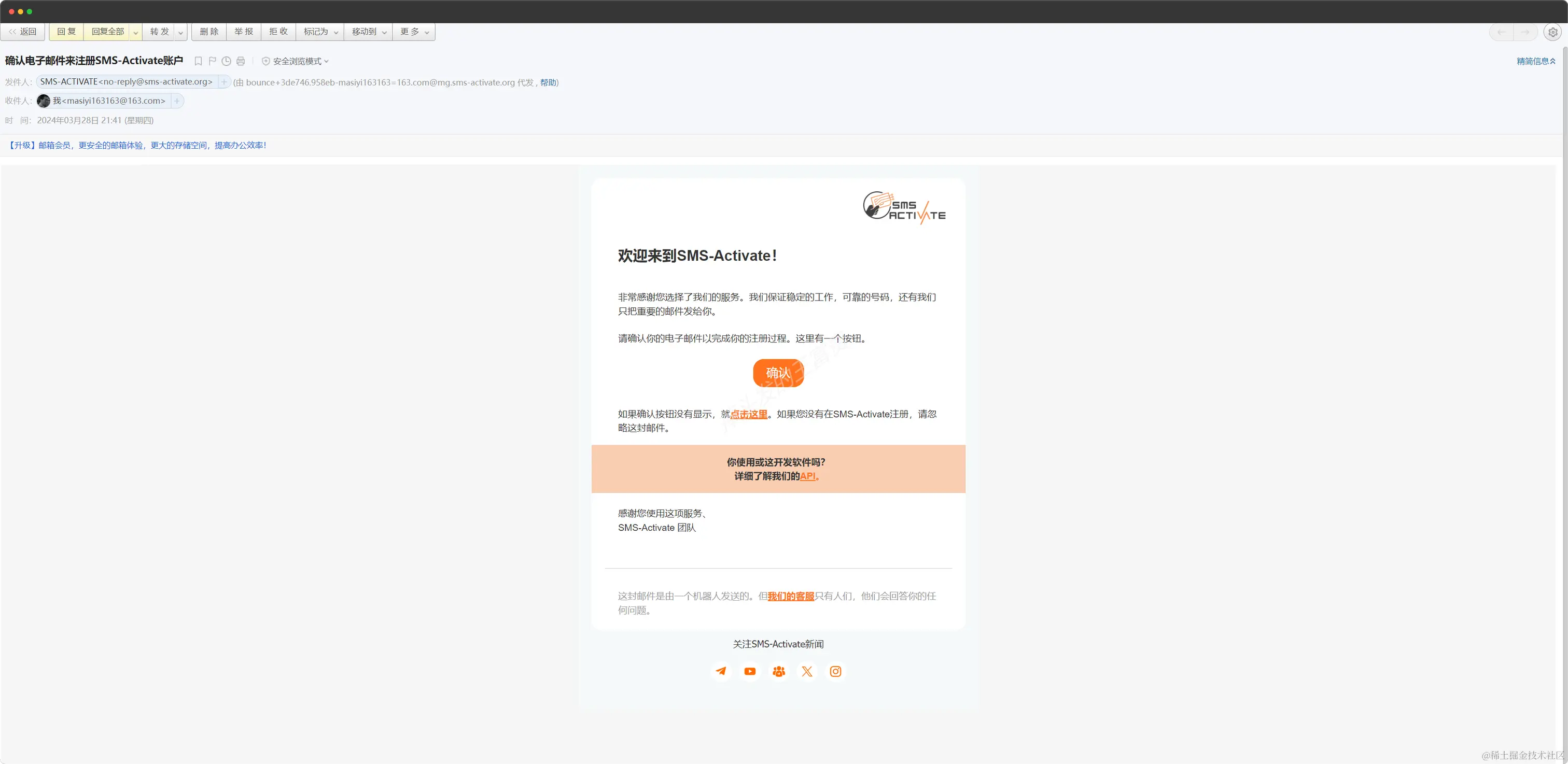Screen dimensions: 1568x764
Task: Open the 更多 dropdown menu
Action: tap(414, 32)
